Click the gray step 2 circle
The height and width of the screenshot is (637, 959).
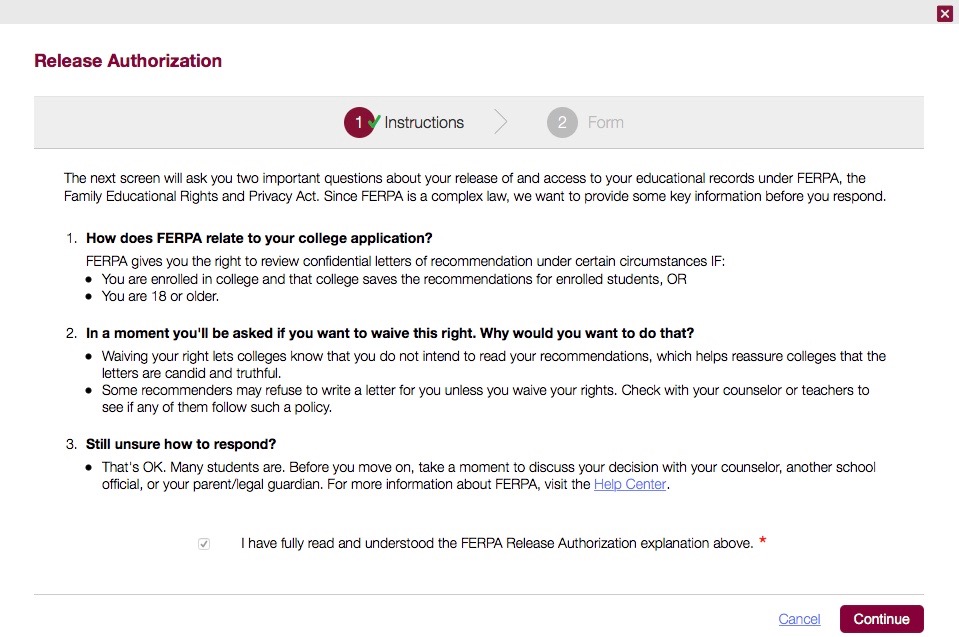pos(562,122)
